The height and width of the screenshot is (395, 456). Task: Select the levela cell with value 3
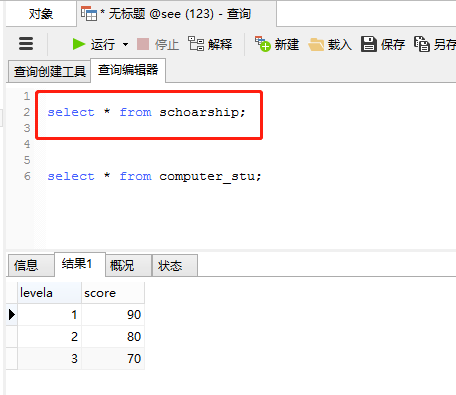[49, 359]
